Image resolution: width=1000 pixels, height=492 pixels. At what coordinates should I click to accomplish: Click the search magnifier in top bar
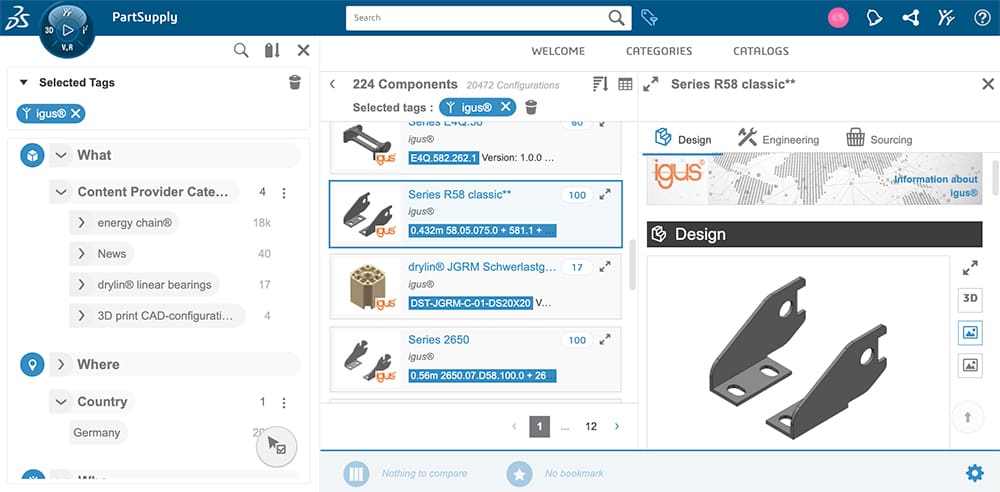tap(616, 18)
